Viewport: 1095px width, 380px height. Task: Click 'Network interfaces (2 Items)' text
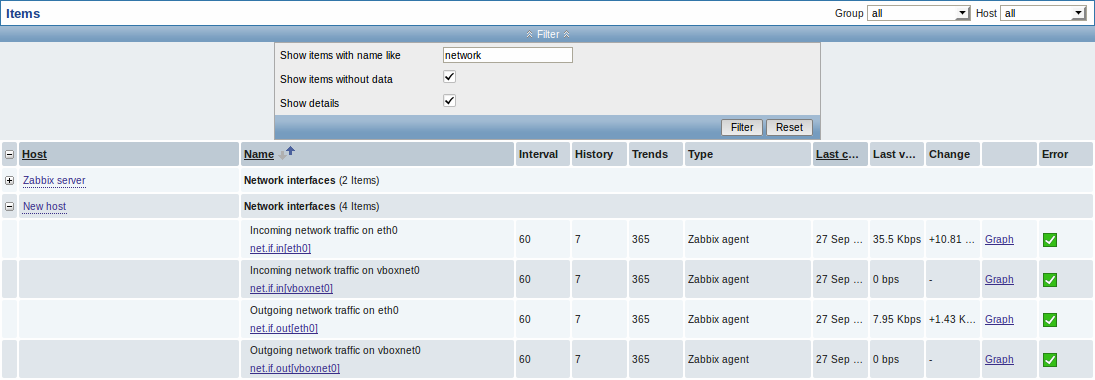click(311, 180)
